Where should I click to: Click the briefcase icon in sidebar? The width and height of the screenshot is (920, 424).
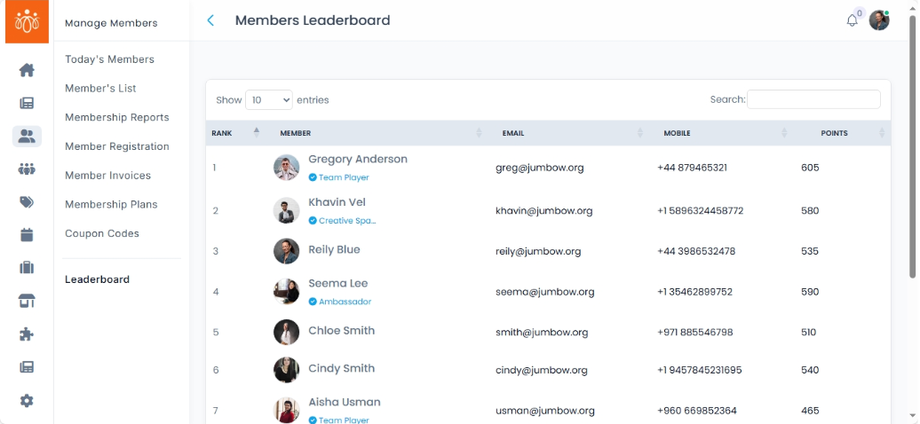pyautogui.click(x=27, y=268)
